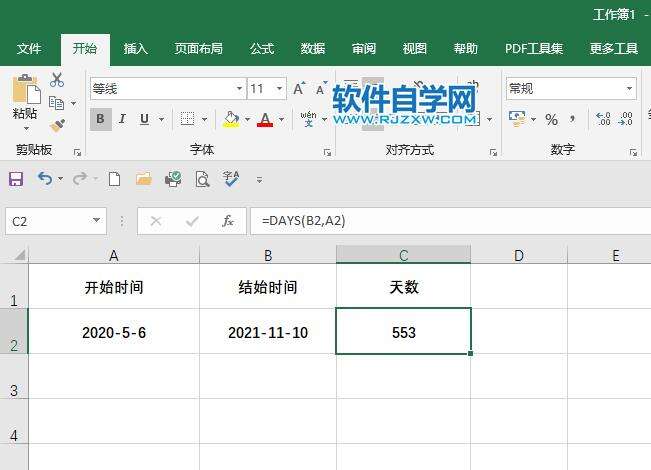Apply yellow fill color bucket

231,120
